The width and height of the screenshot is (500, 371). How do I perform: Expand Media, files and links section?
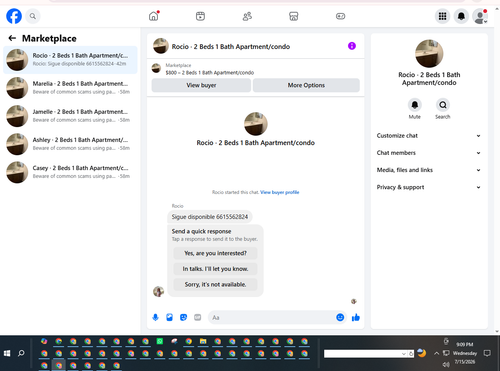pyautogui.click(x=429, y=170)
